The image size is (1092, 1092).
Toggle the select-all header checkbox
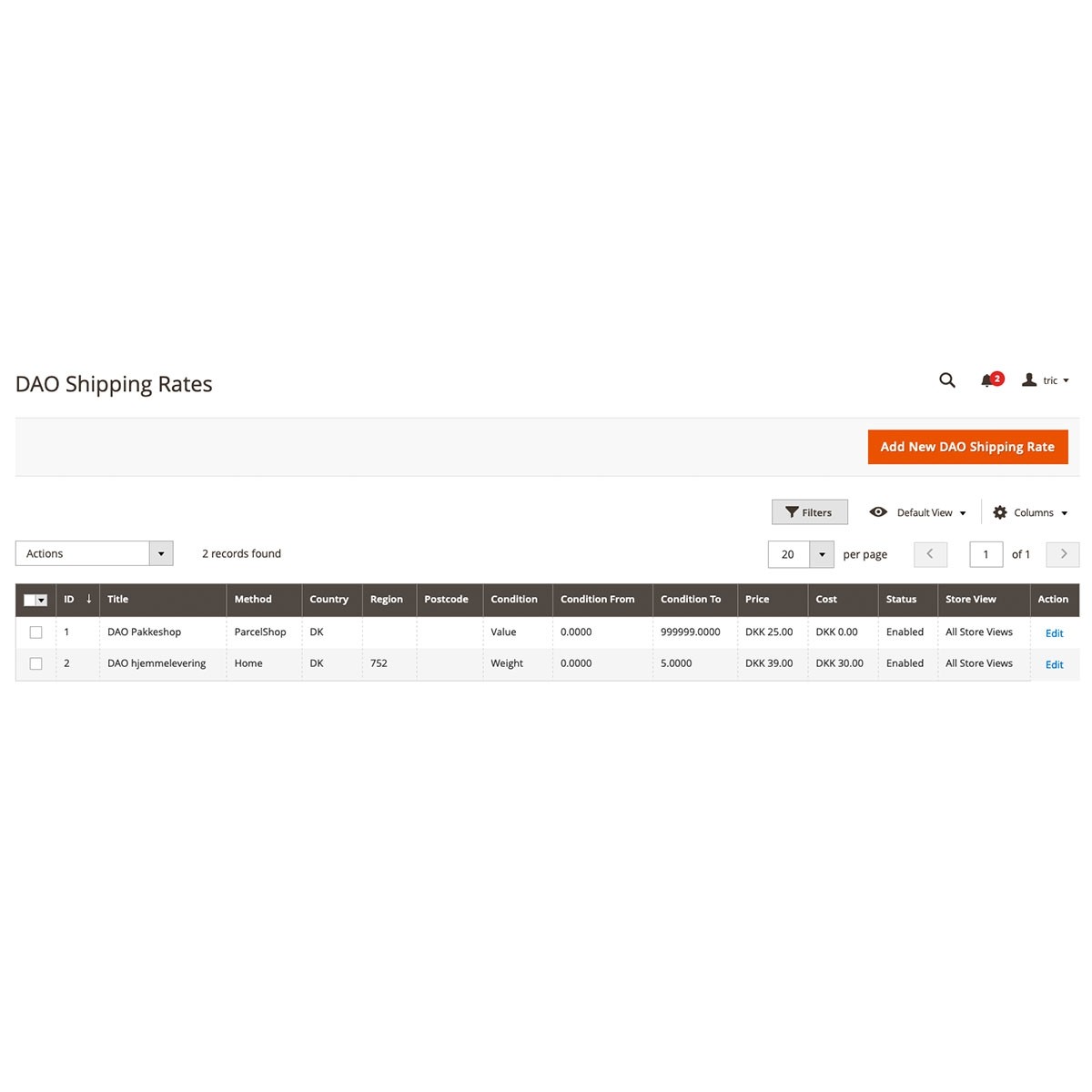pos(30,600)
